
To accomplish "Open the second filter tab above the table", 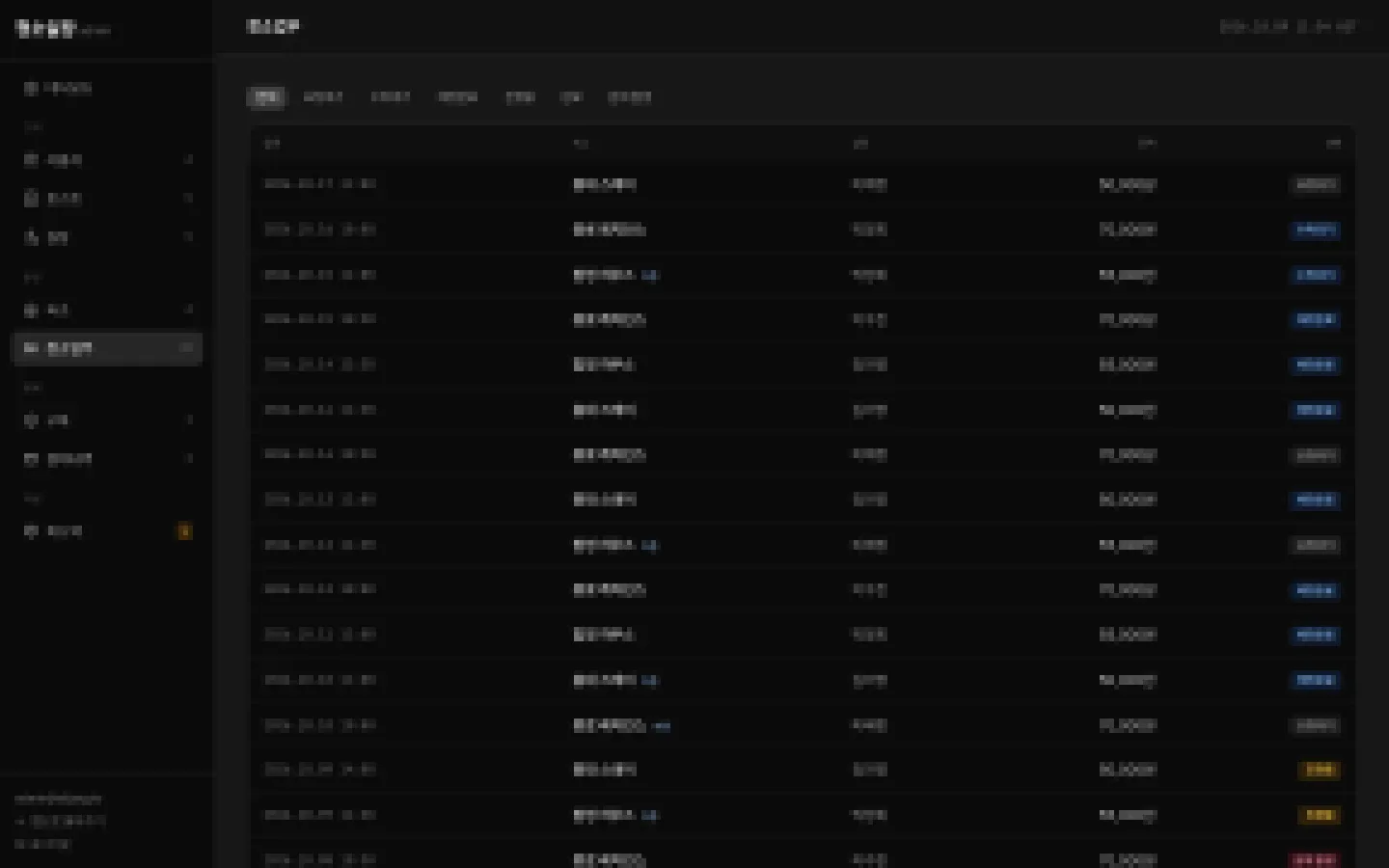I will click(323, 96).
